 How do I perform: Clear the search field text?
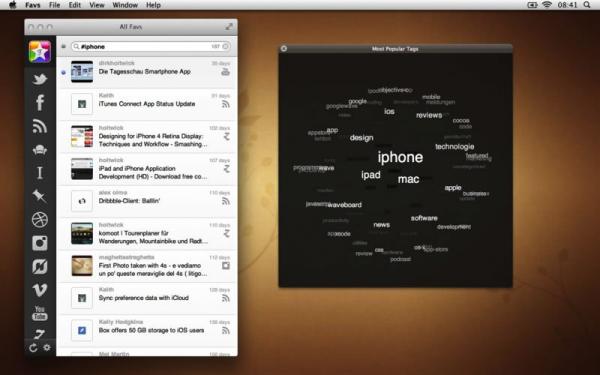pos(226,46)
